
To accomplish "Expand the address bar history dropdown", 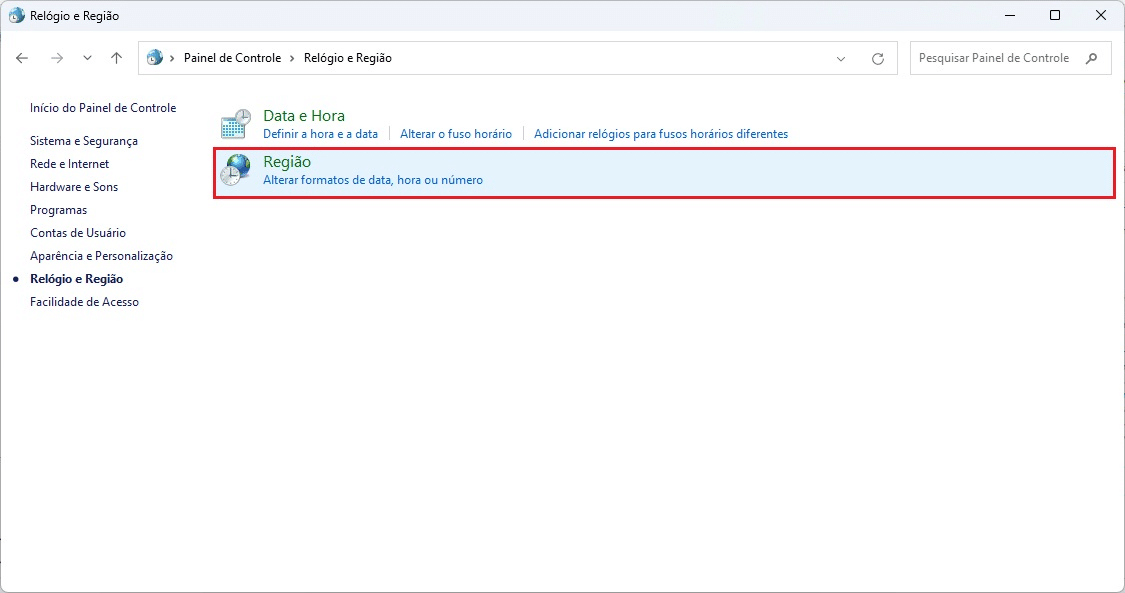I will coord(841,58).
